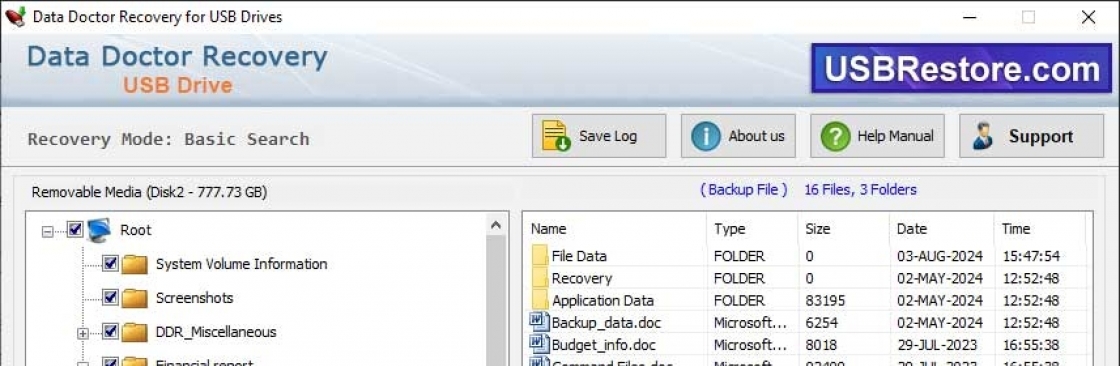Screen dimensions: 1120x366
Task: Click the blue info icon in About us
Action: [x=706, y=136]
